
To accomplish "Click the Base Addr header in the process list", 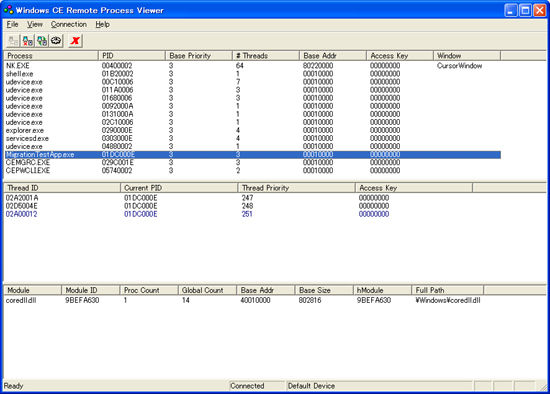I will pos(333,56).
